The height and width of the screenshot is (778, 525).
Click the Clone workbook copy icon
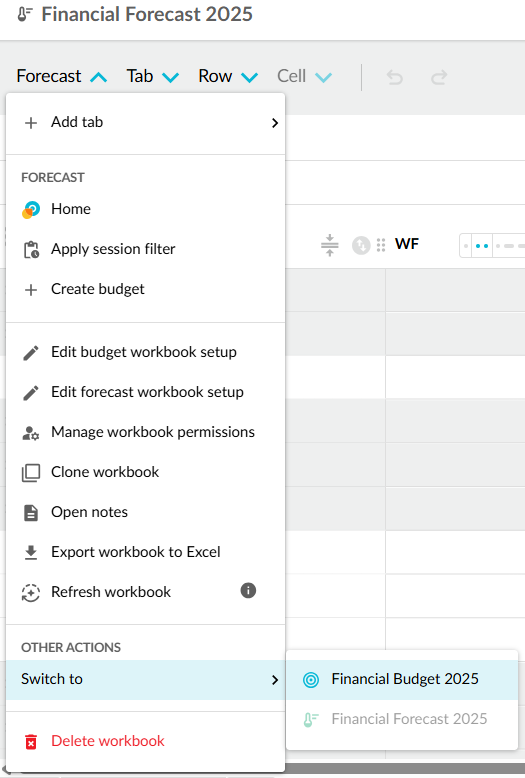point(31,472)
